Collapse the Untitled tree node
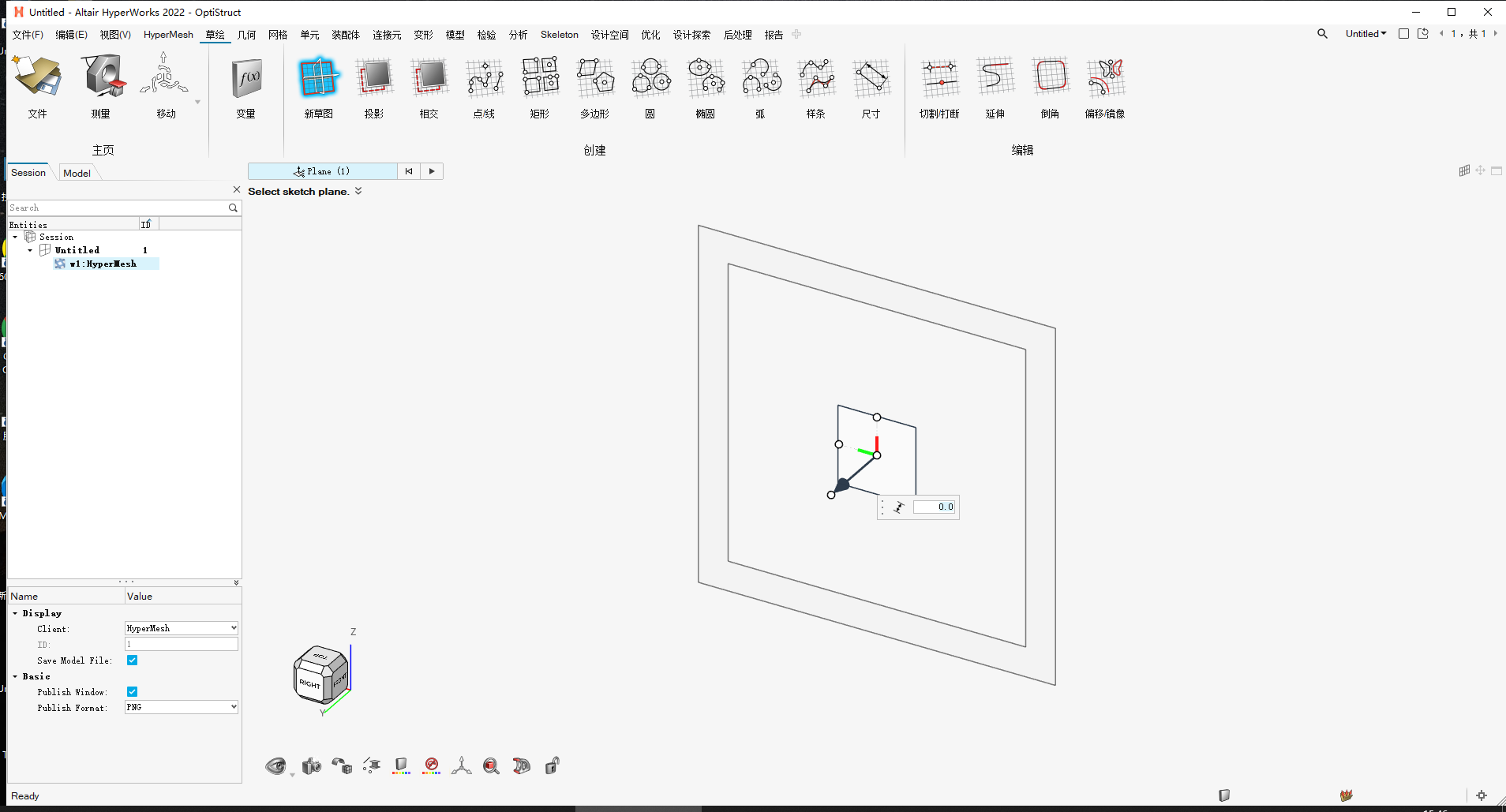This screenshot has height=812, width=1506. click(30, 250)
